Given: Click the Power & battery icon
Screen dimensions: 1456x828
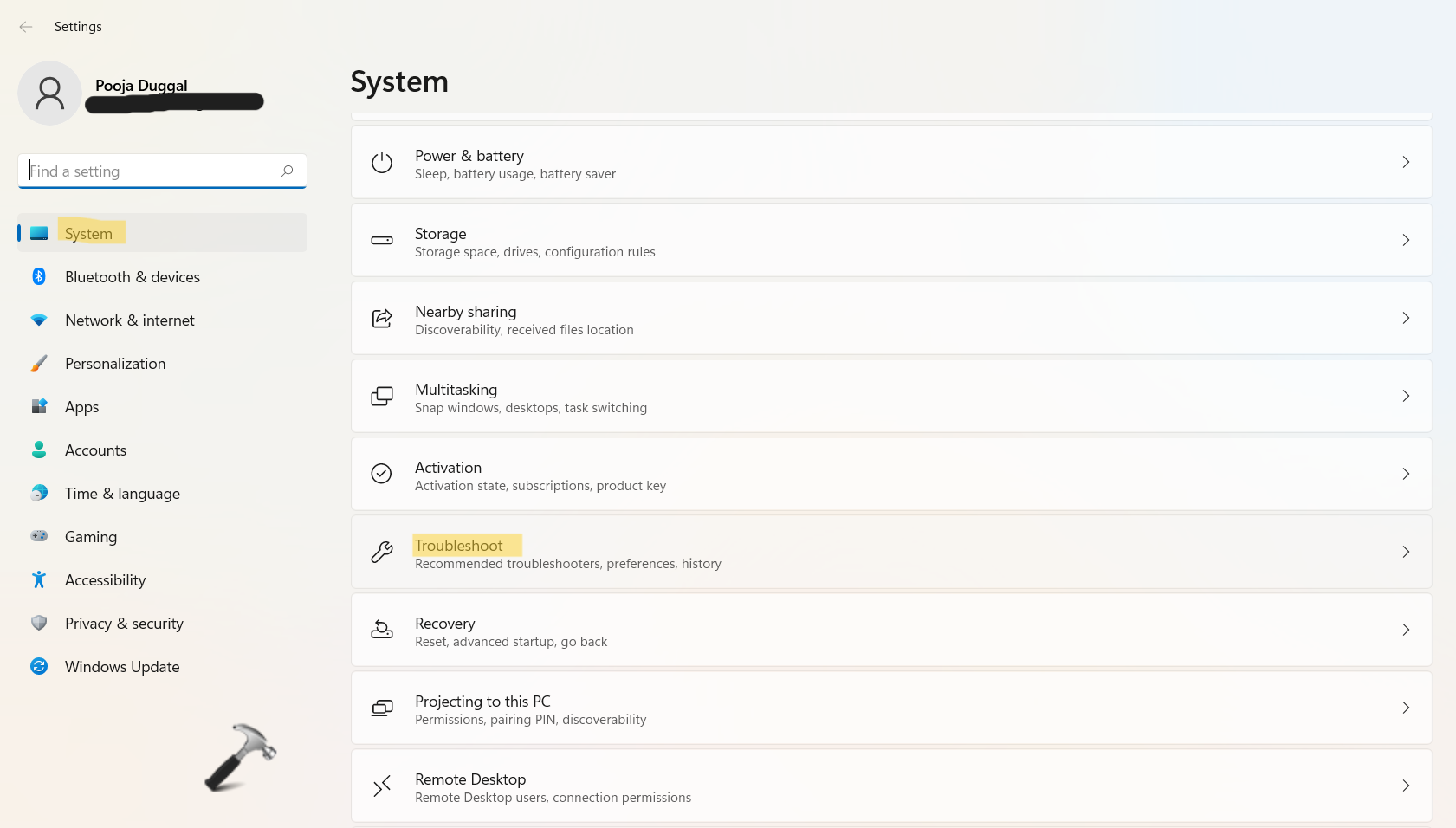Looking at the screenshot, I should [382, 163].
